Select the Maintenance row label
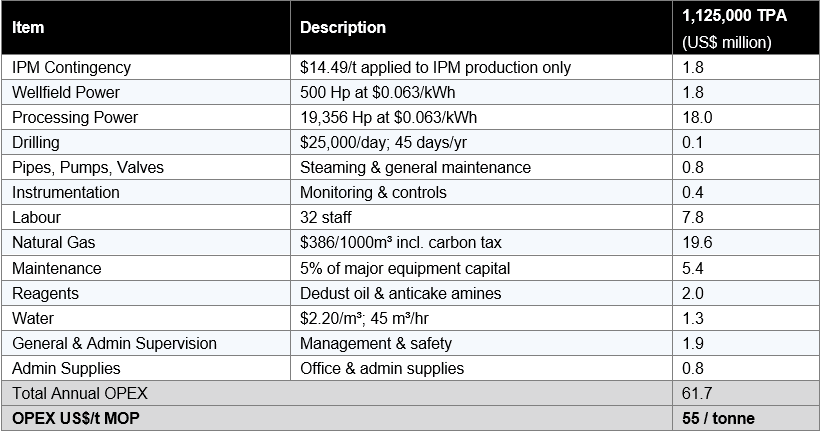The height and width of the screenshot is (431, 821). 56,268
